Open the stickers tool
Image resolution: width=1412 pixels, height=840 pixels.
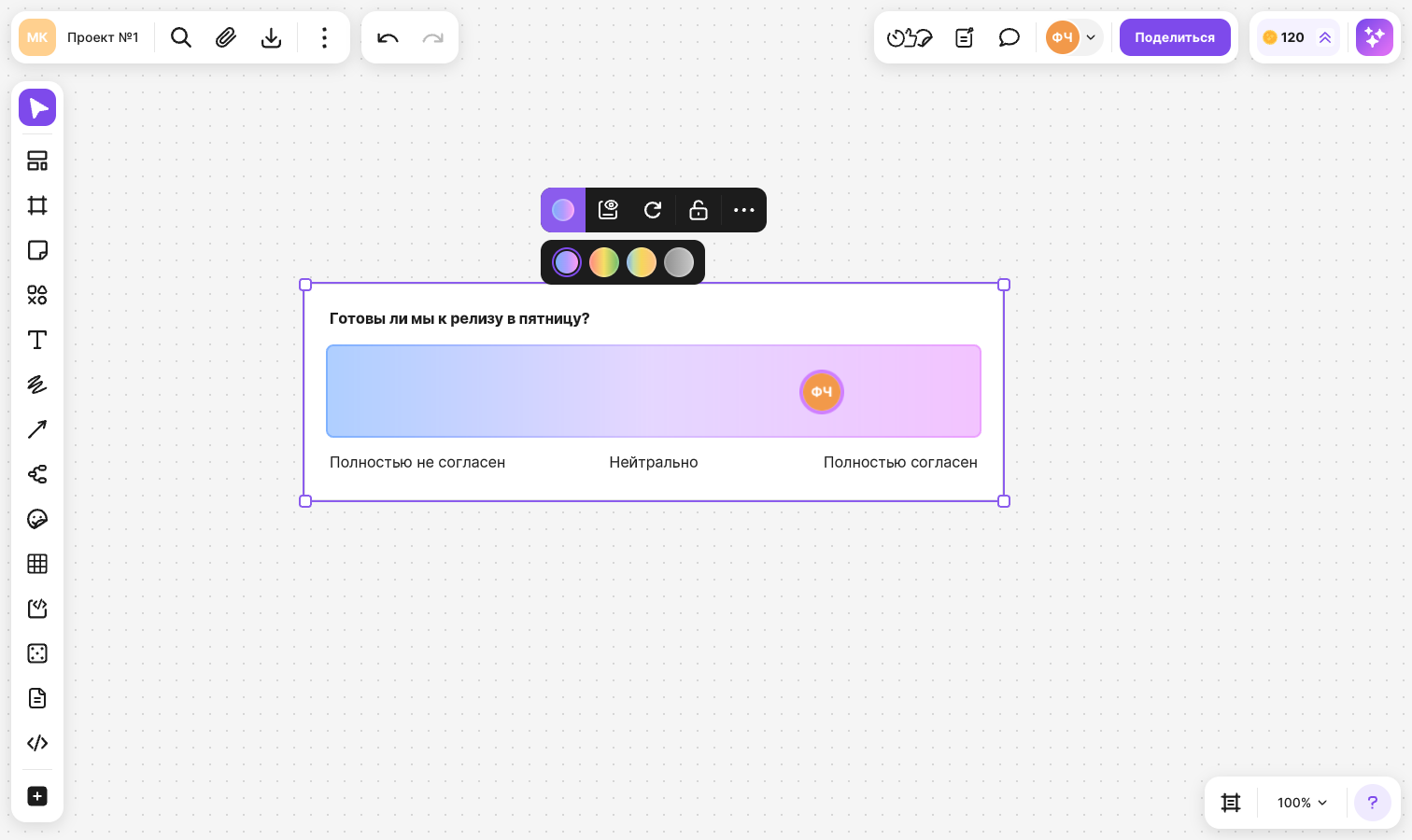pos(37,519)
